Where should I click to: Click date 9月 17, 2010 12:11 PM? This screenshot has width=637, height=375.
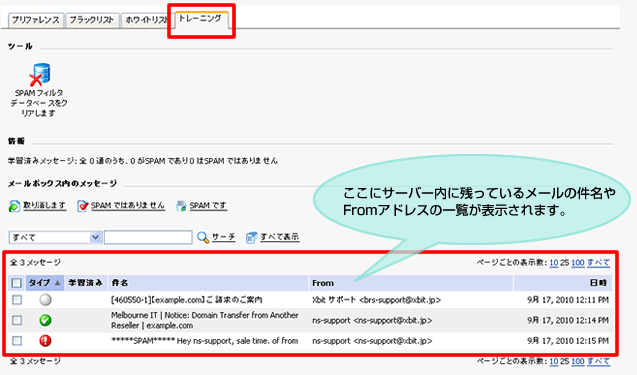(568, 300)
